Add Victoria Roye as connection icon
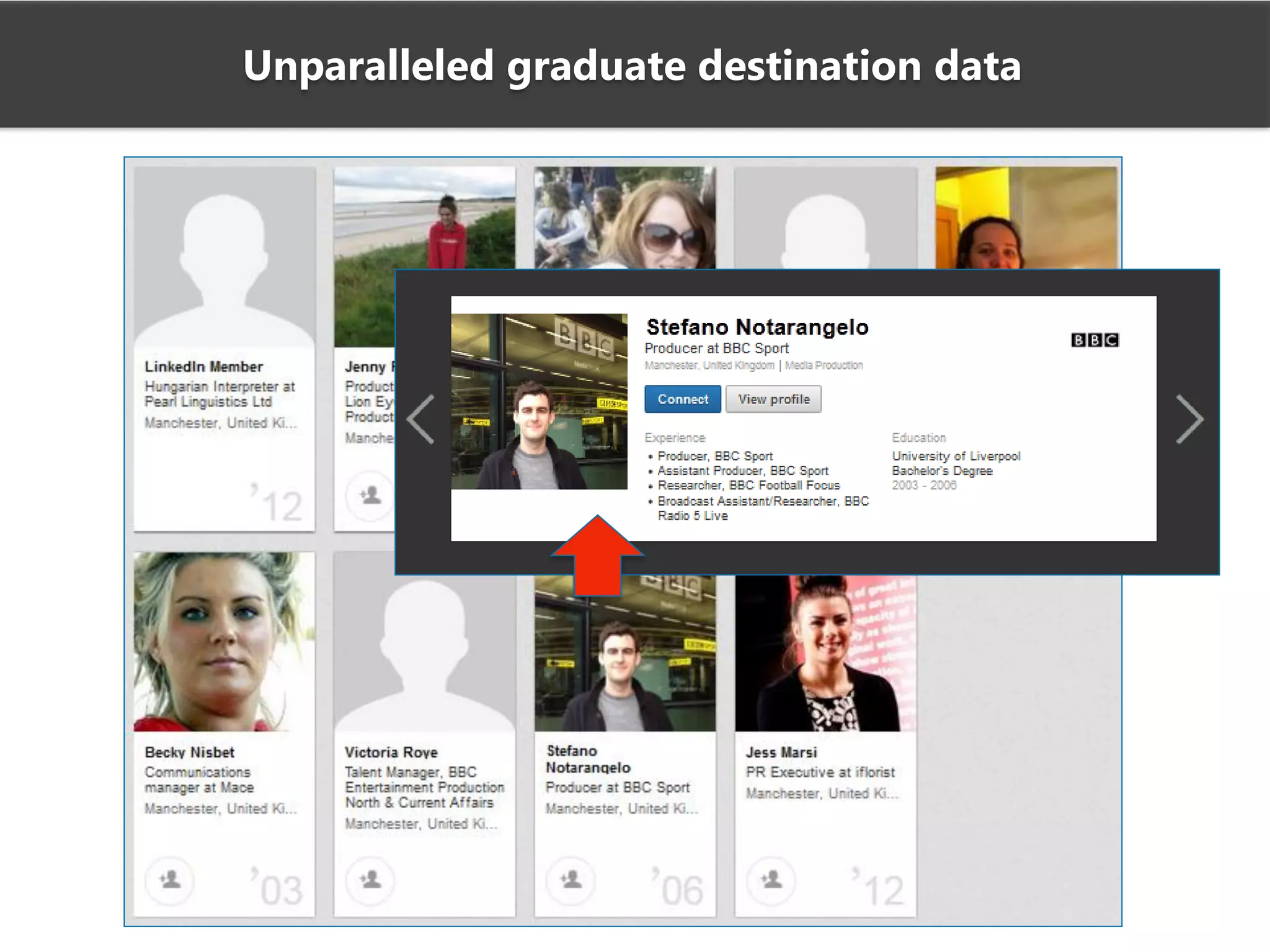 370,879
